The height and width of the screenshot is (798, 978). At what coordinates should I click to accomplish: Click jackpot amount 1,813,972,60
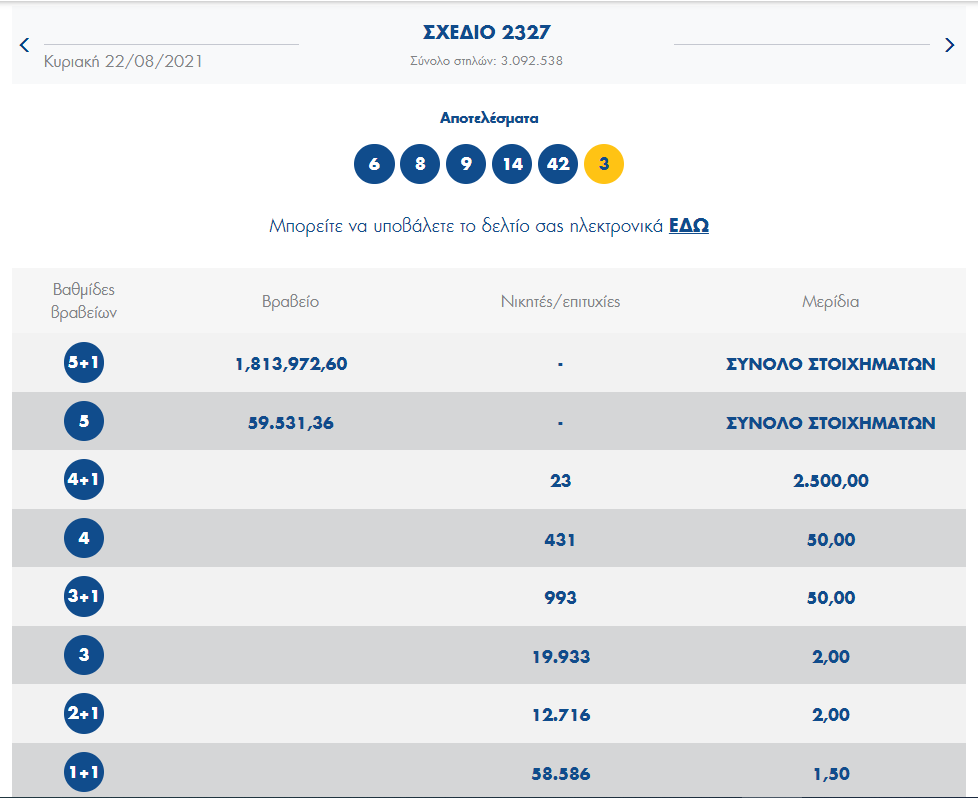291,364
